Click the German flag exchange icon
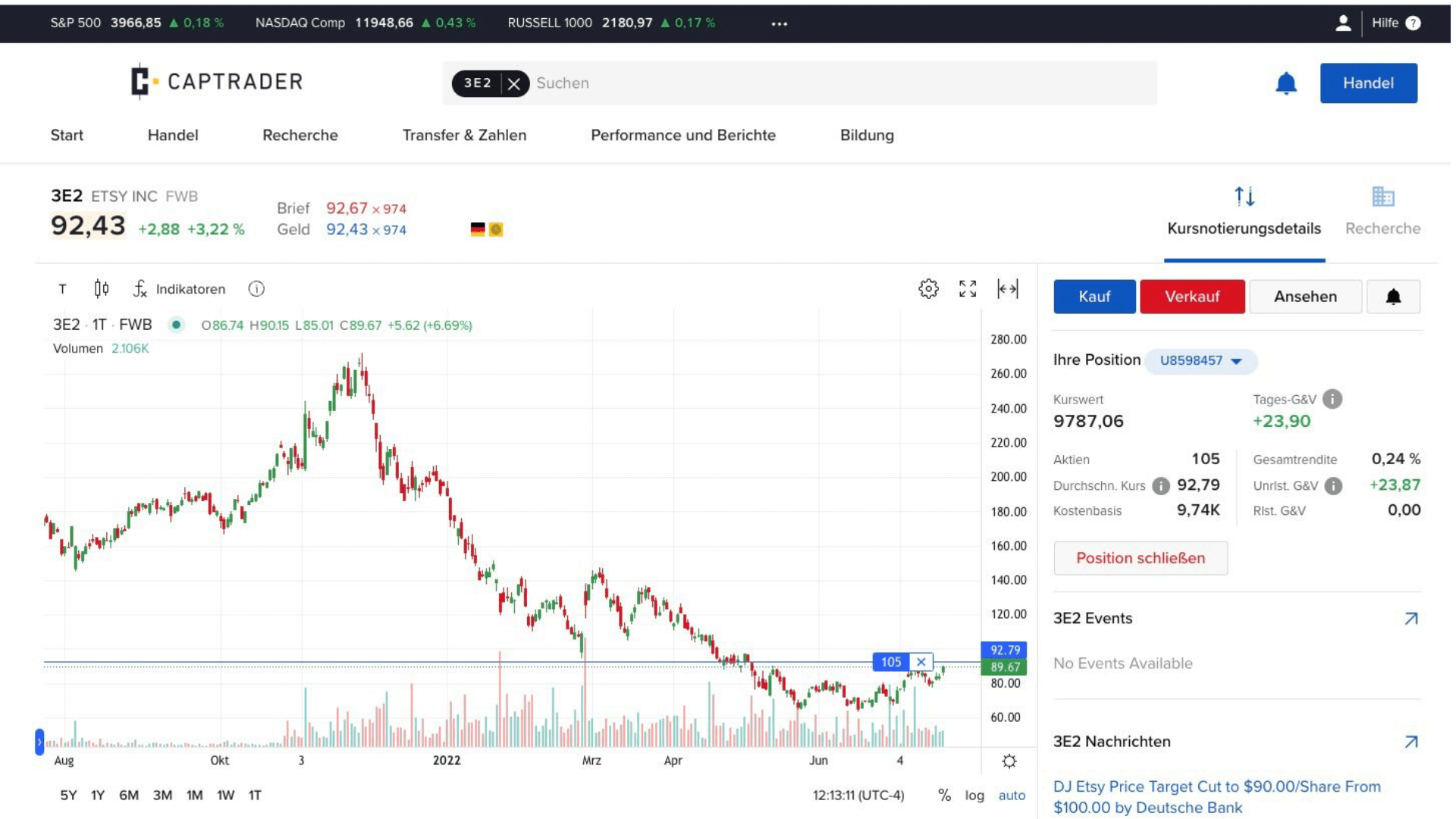Screen dimensions: 1456x819 478,229
